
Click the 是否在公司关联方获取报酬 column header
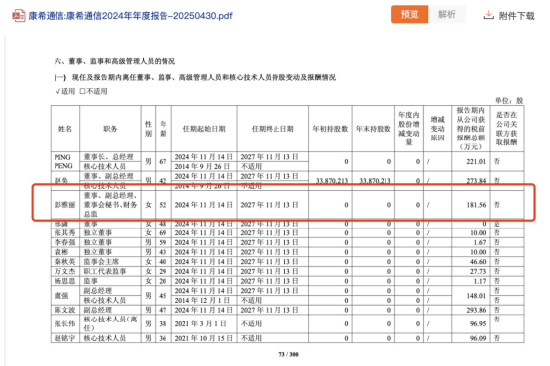click(507, 128)
